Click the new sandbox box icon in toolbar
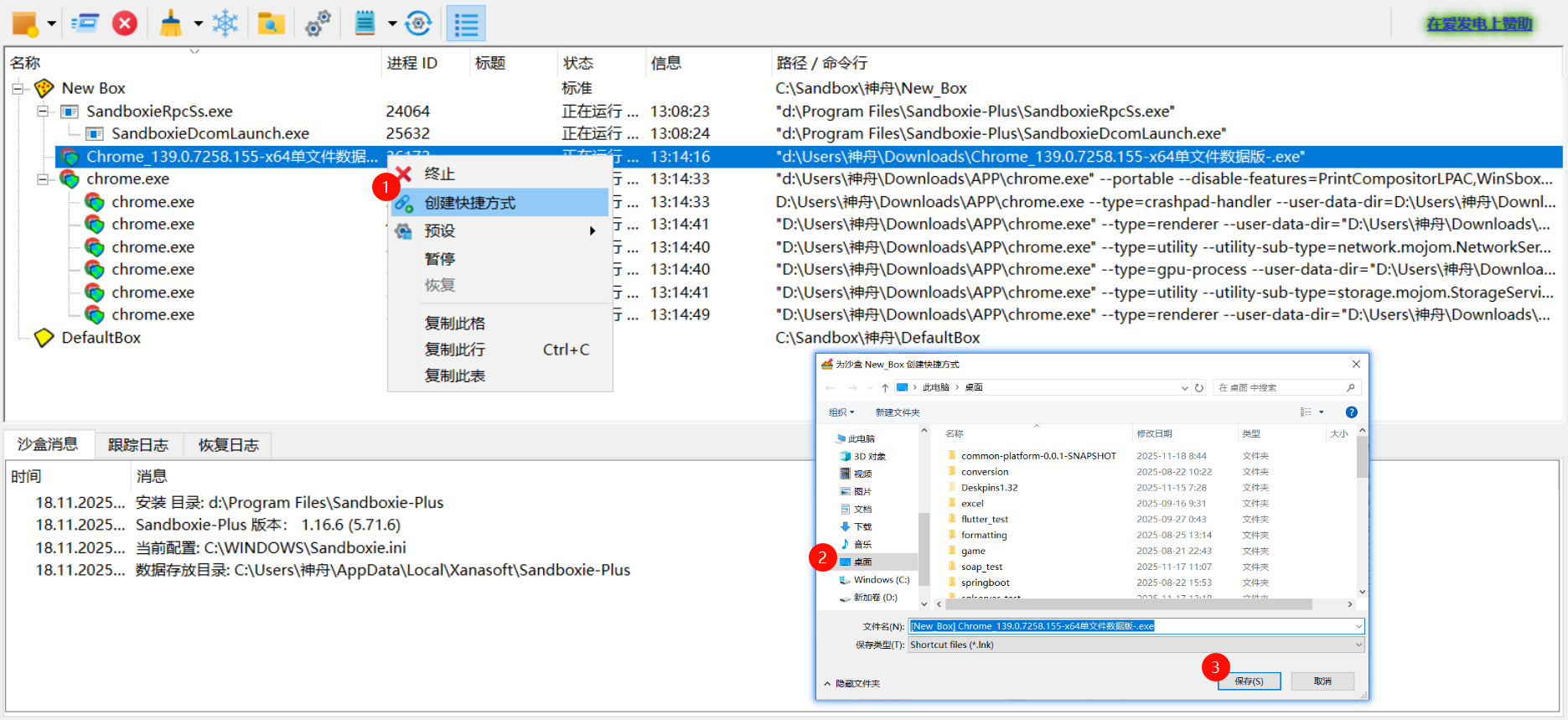This screenshot has width=1568, height=720. tap(24, 23)
